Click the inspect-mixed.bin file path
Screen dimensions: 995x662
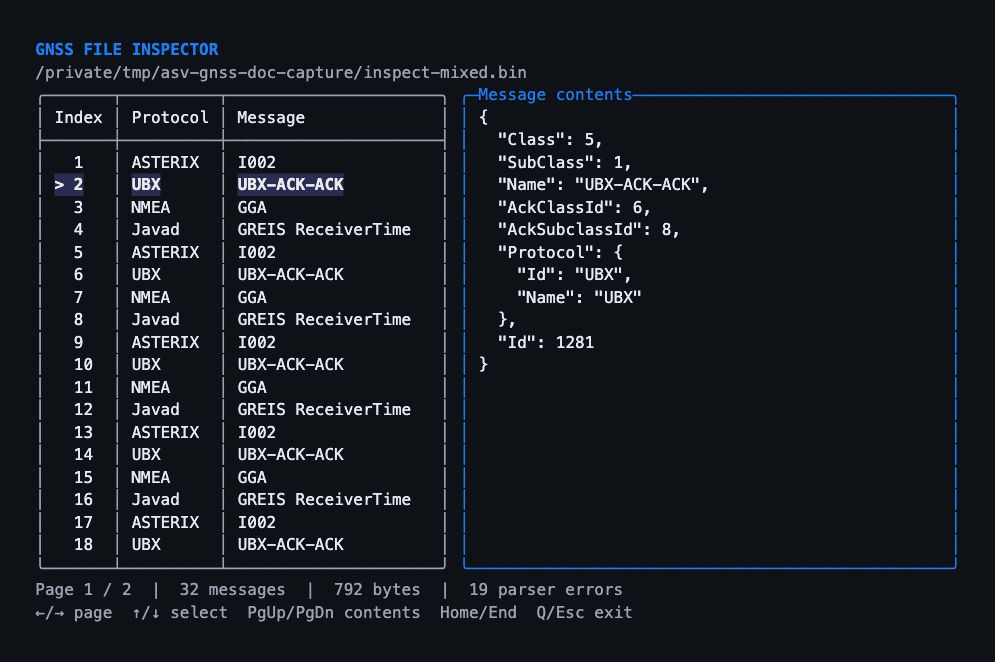coord(281,72)
